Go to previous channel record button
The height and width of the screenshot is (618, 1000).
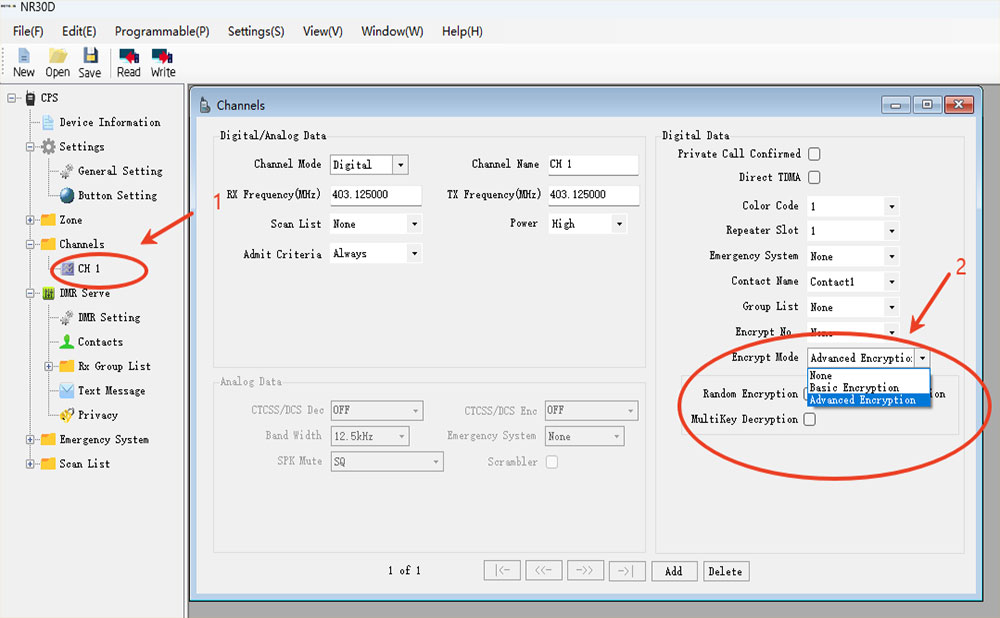543,571
